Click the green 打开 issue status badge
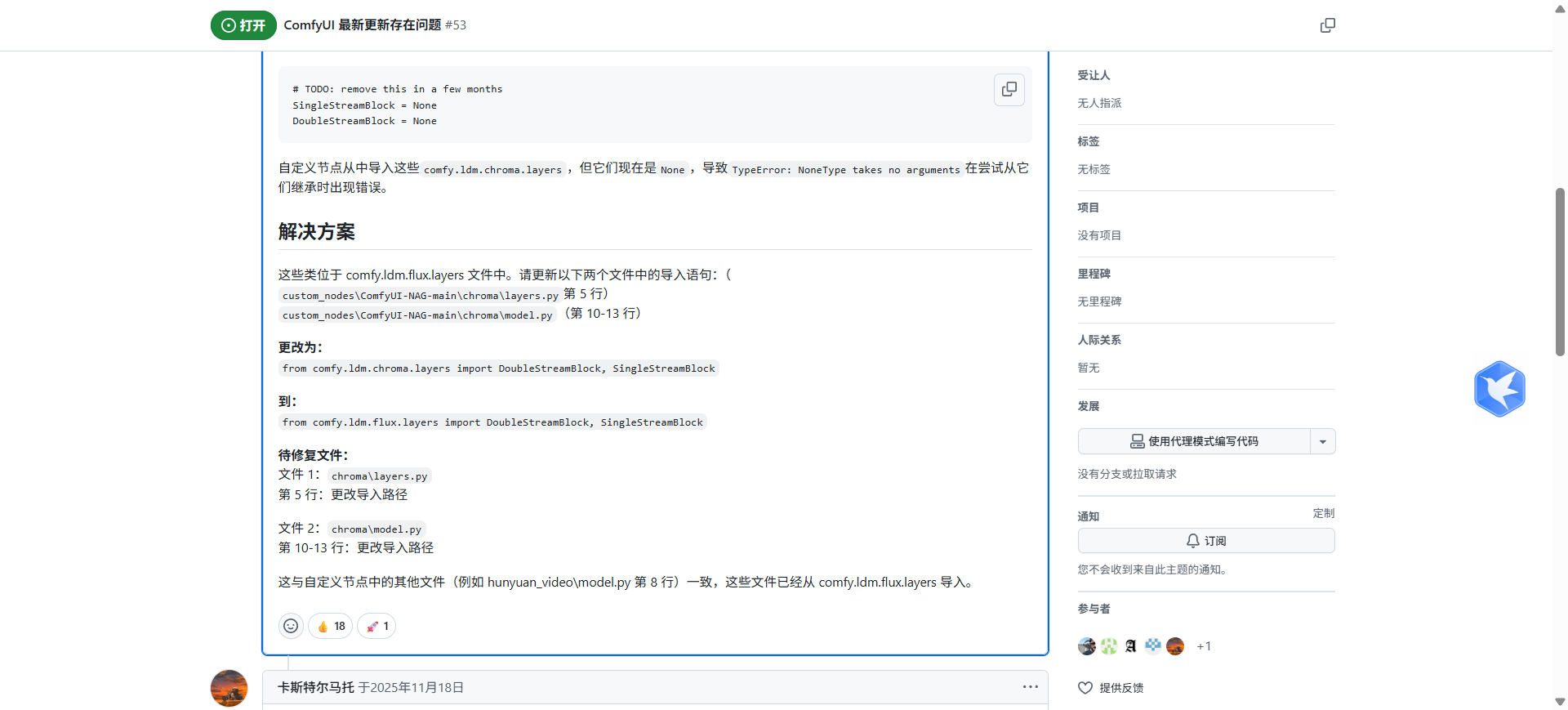Viewport: 1568px width, 710px height. click(243, 25)
